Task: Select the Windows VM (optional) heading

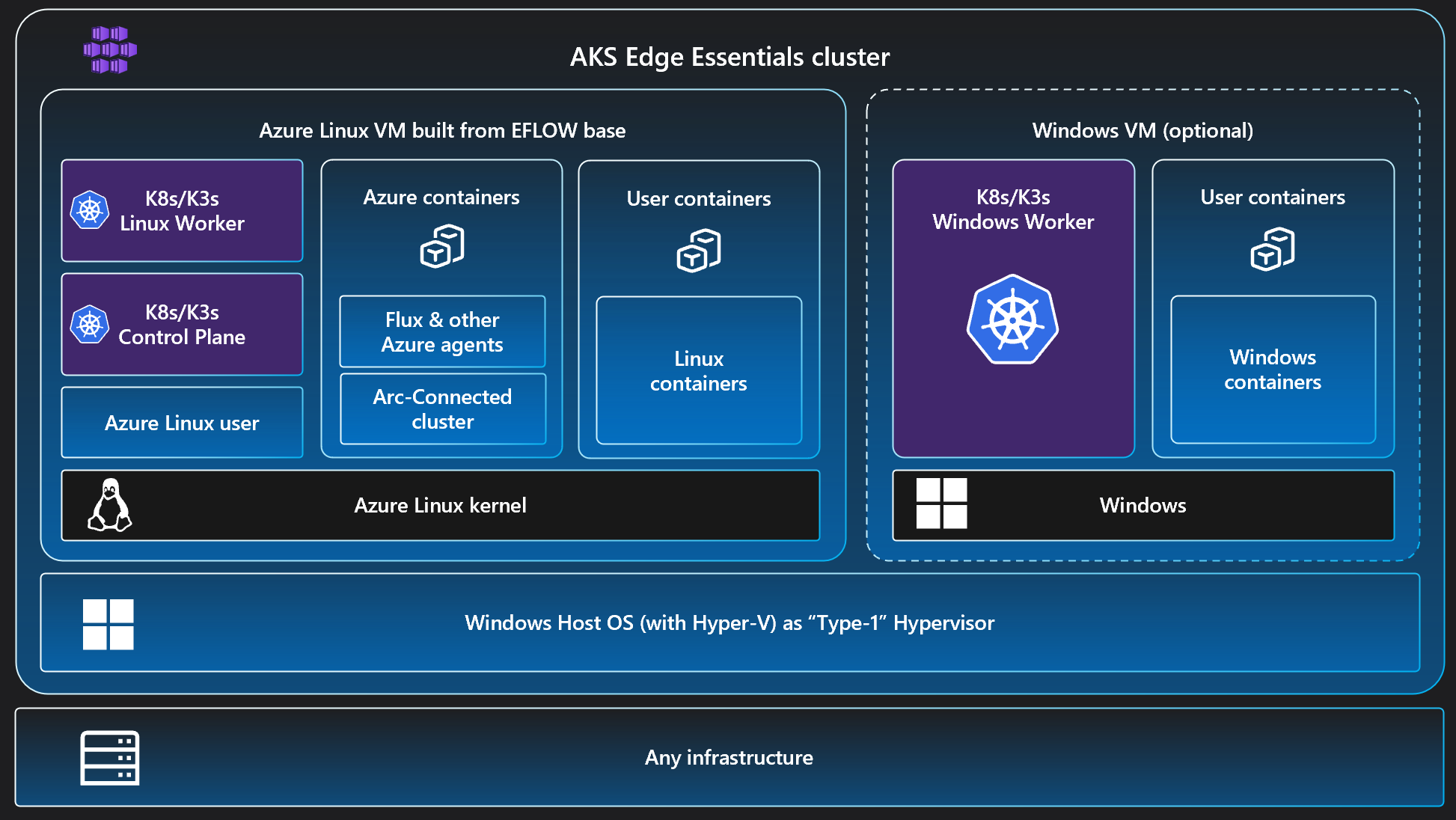Action: [x=1143, y=130]
